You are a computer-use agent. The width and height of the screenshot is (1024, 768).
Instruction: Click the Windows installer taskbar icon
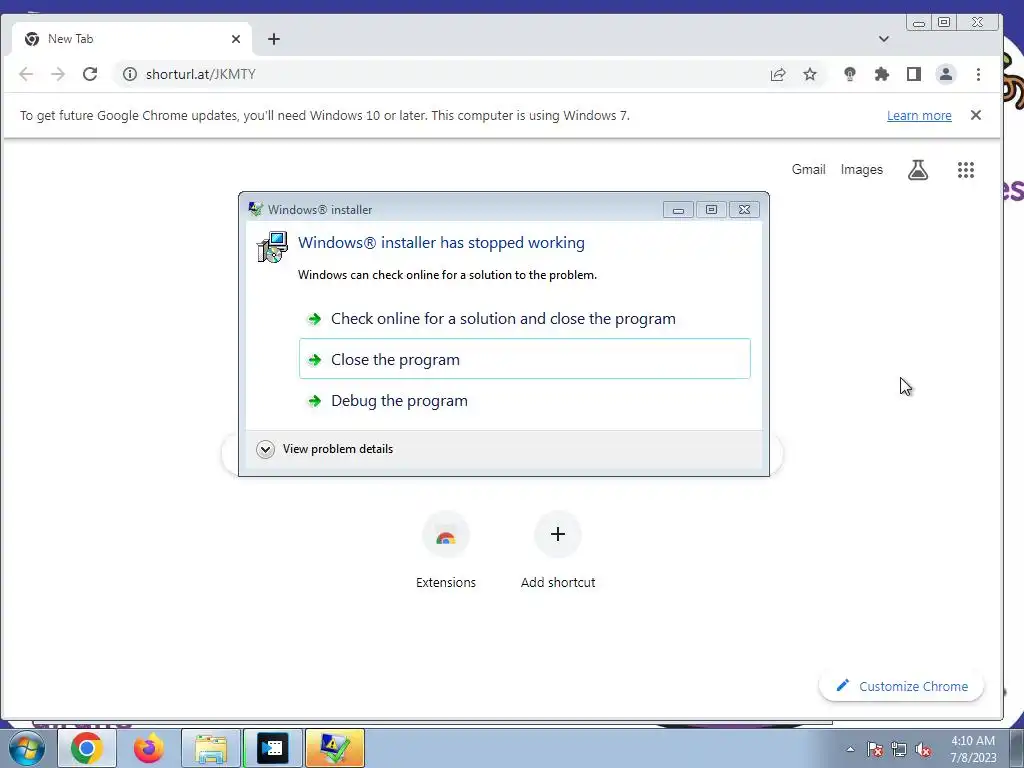pyautogui.click(x=334, y=748)
